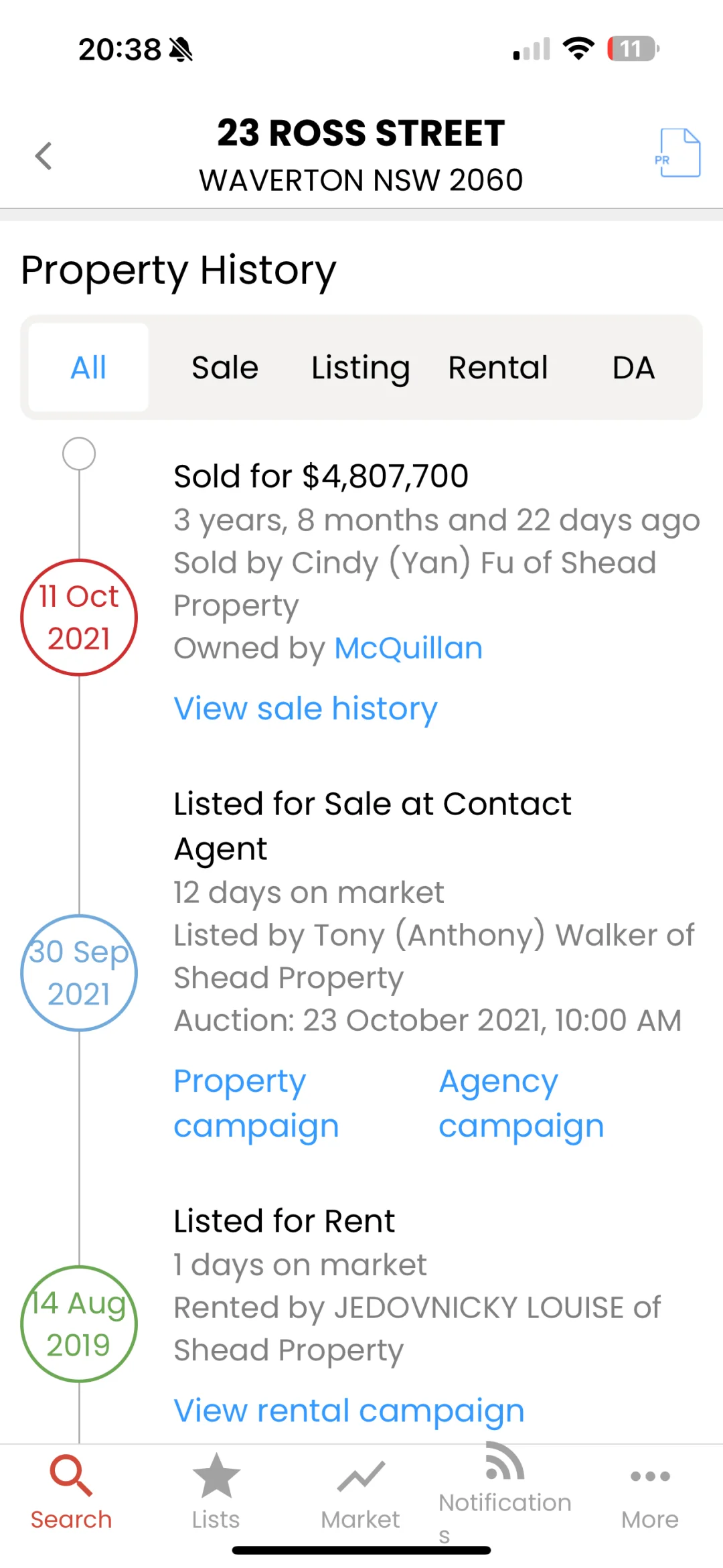This screenshot has width=723, height=1568.
Task: Tap the back chevron arrow
Action: pos(44,156)
